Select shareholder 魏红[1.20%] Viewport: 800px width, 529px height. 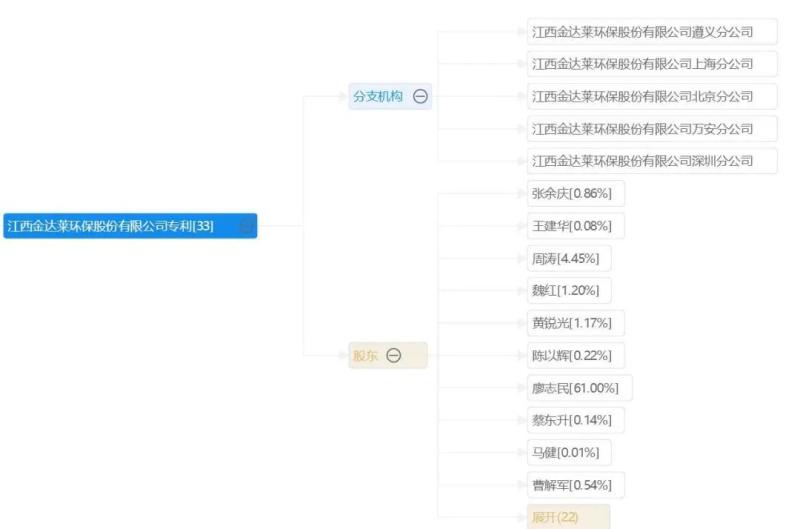pyautogui.click(x=569, y=291)
